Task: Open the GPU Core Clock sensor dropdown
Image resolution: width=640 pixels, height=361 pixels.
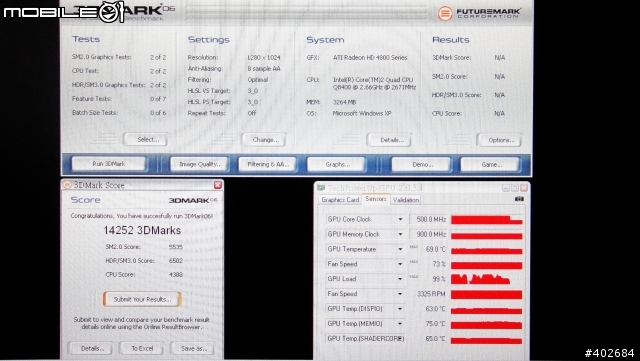Action: coord(400,219)
